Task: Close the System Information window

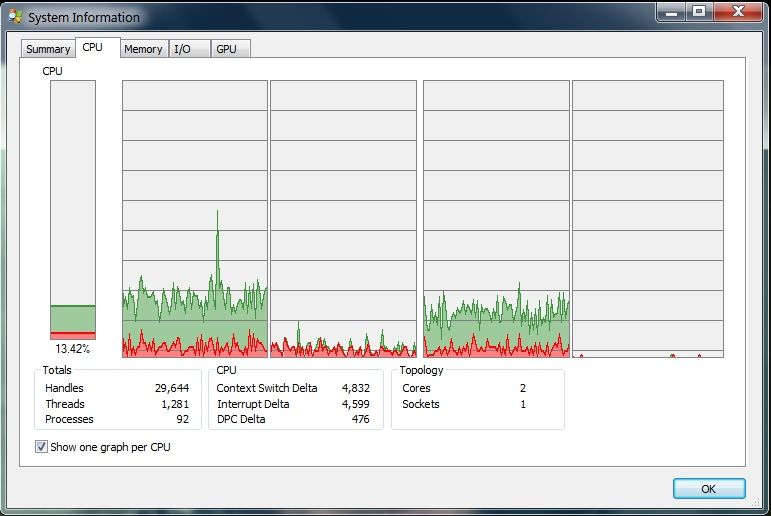Action: pyautogui.click(x=738, y=12)
